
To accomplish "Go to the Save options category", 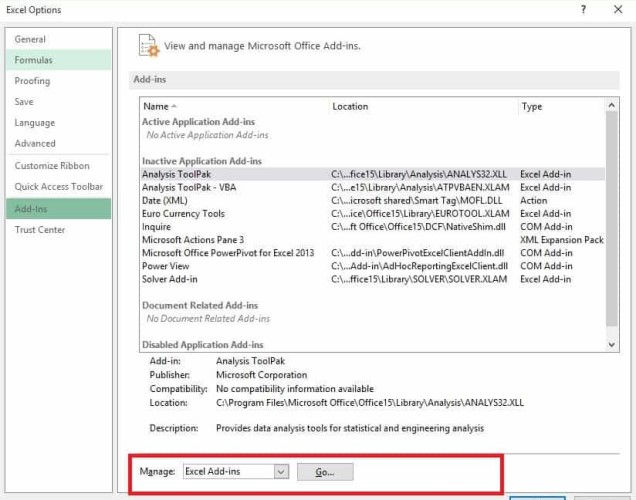I will tap(58, 102).
